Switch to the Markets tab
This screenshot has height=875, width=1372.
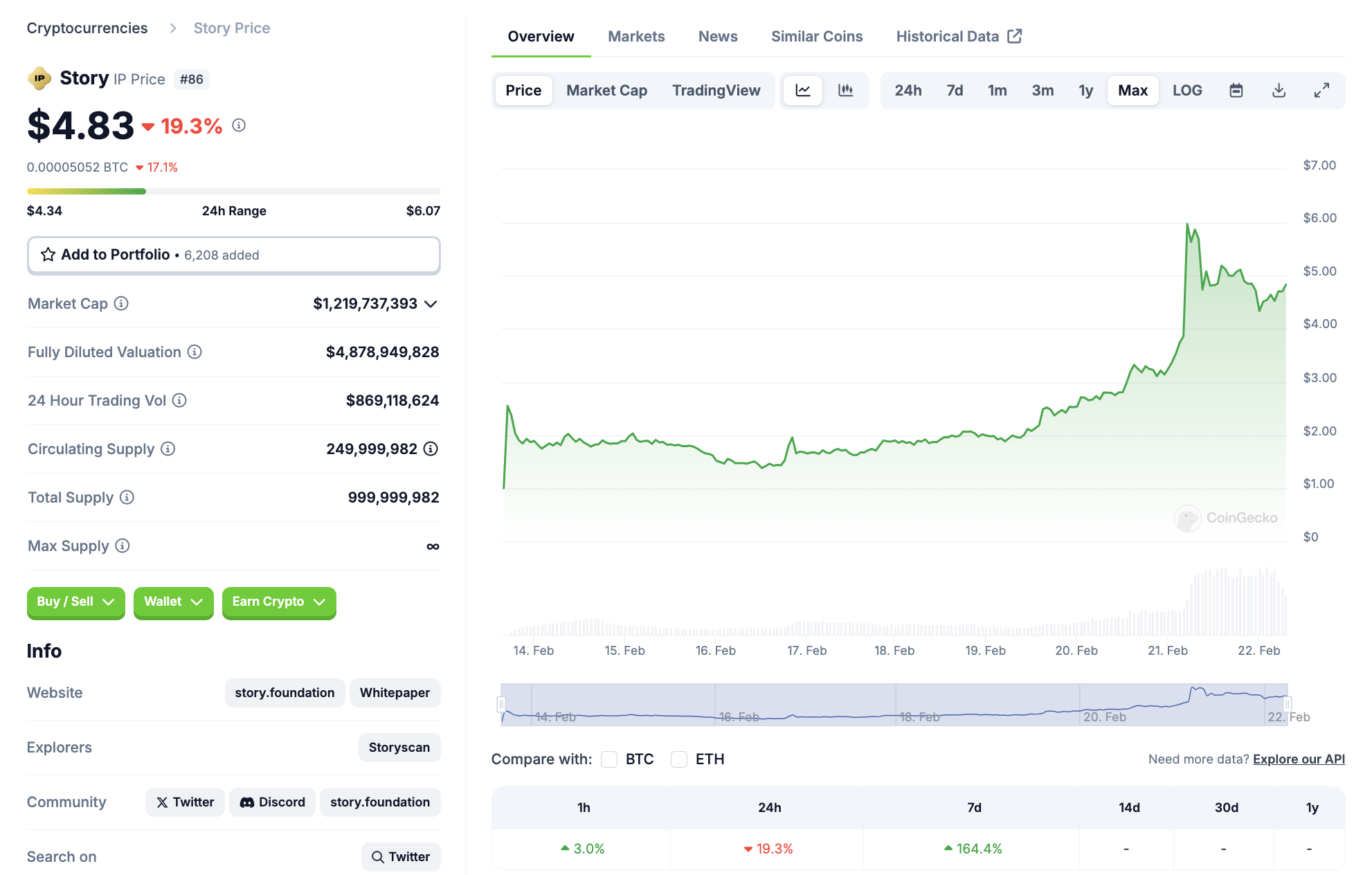point(635,37)
